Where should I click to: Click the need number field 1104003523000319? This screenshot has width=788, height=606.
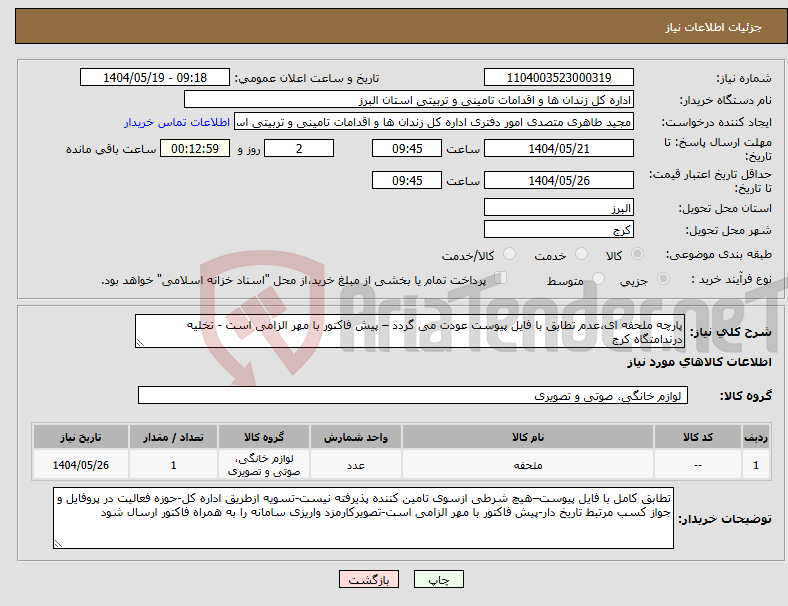coord(558,77)
